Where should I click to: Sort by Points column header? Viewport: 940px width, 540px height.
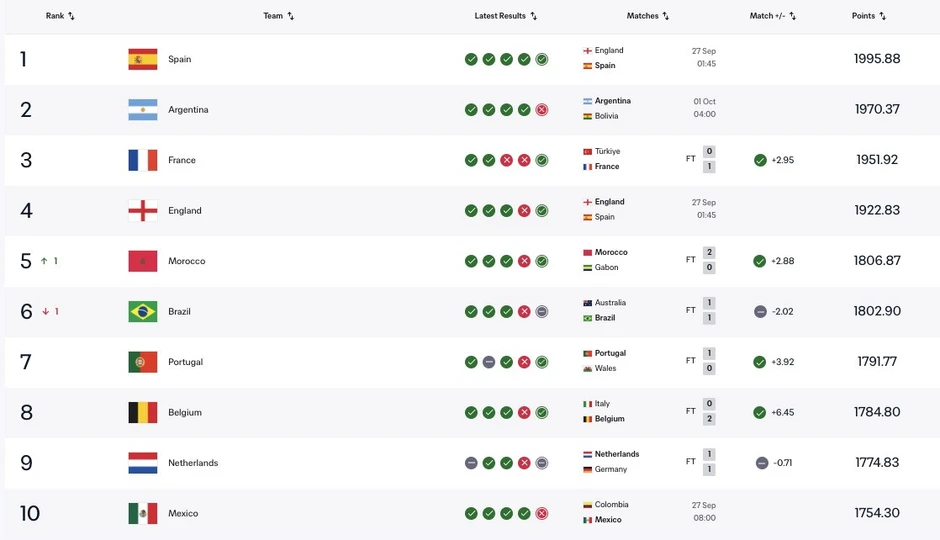click(x=869, y=16)
